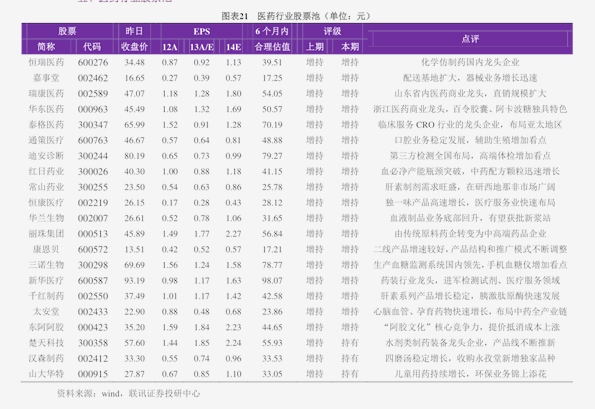595x409 pixels.
Task: Select the 昨日收盘价 column header
Action: (x=135, y=39)
